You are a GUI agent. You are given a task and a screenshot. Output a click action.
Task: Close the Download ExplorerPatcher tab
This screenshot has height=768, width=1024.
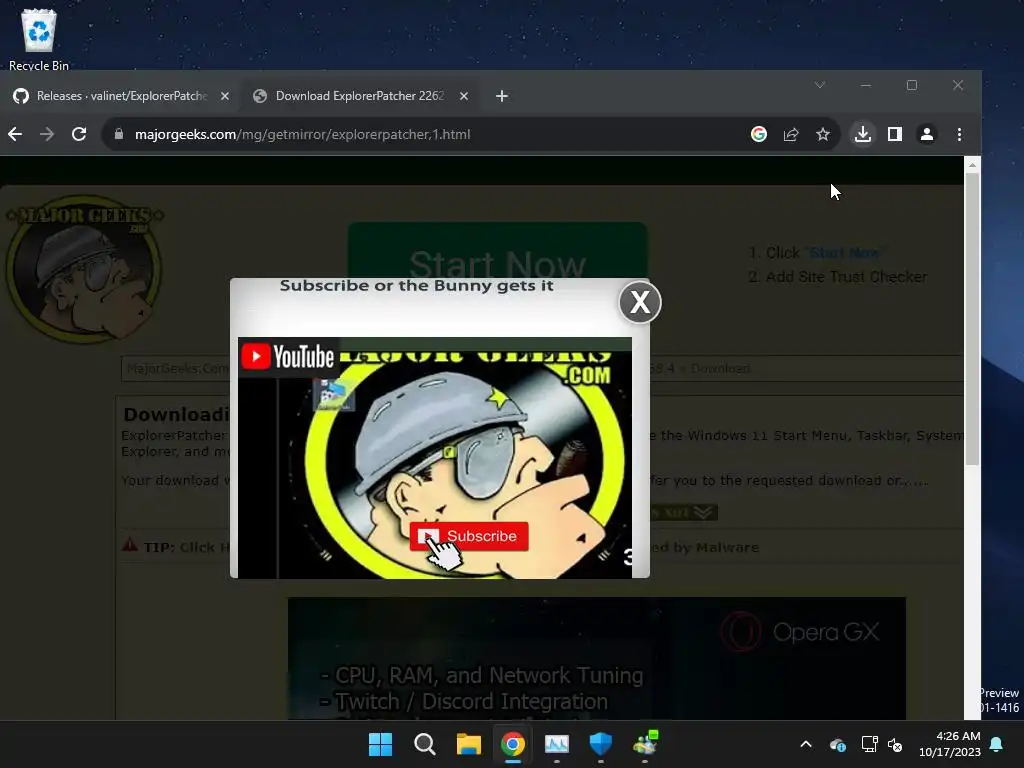point(464,96)
